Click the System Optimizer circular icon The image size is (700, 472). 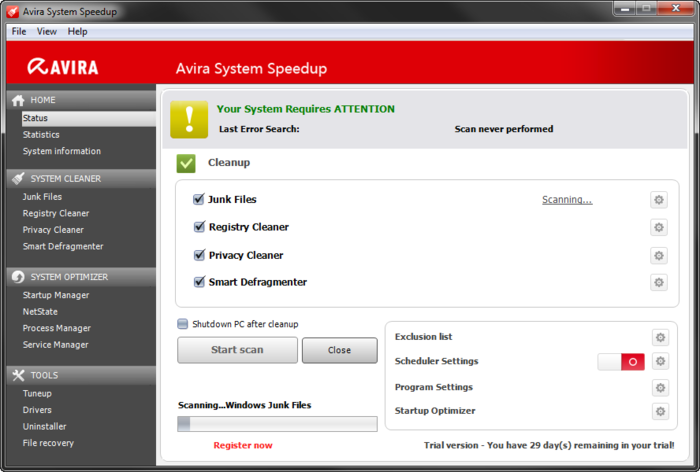click(18, 277)
